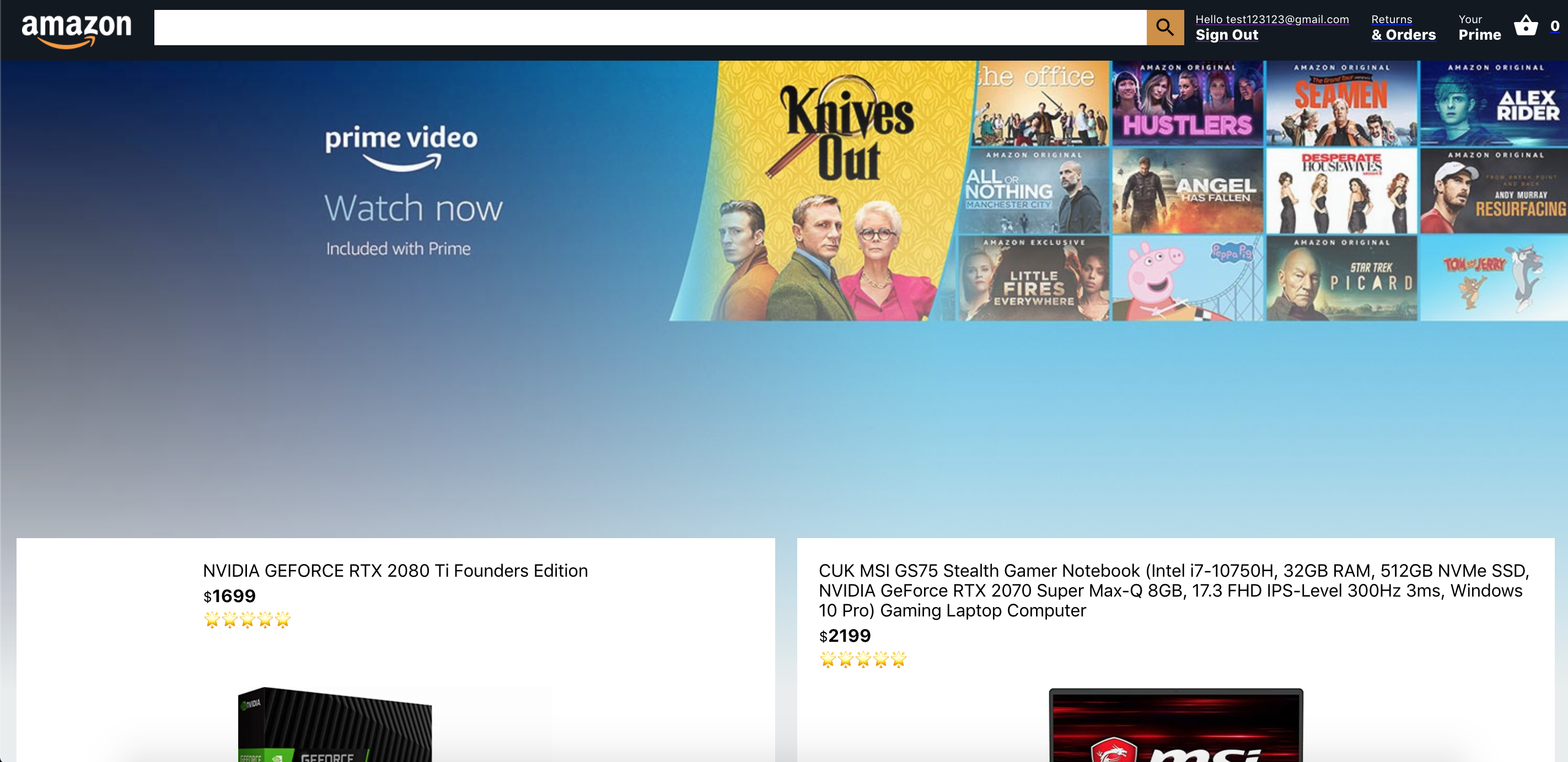This screenshot has height=762, width=1568.
Task: Click the MSI laptop star rating
Action: pyautogui.click(x=863, y=659)
